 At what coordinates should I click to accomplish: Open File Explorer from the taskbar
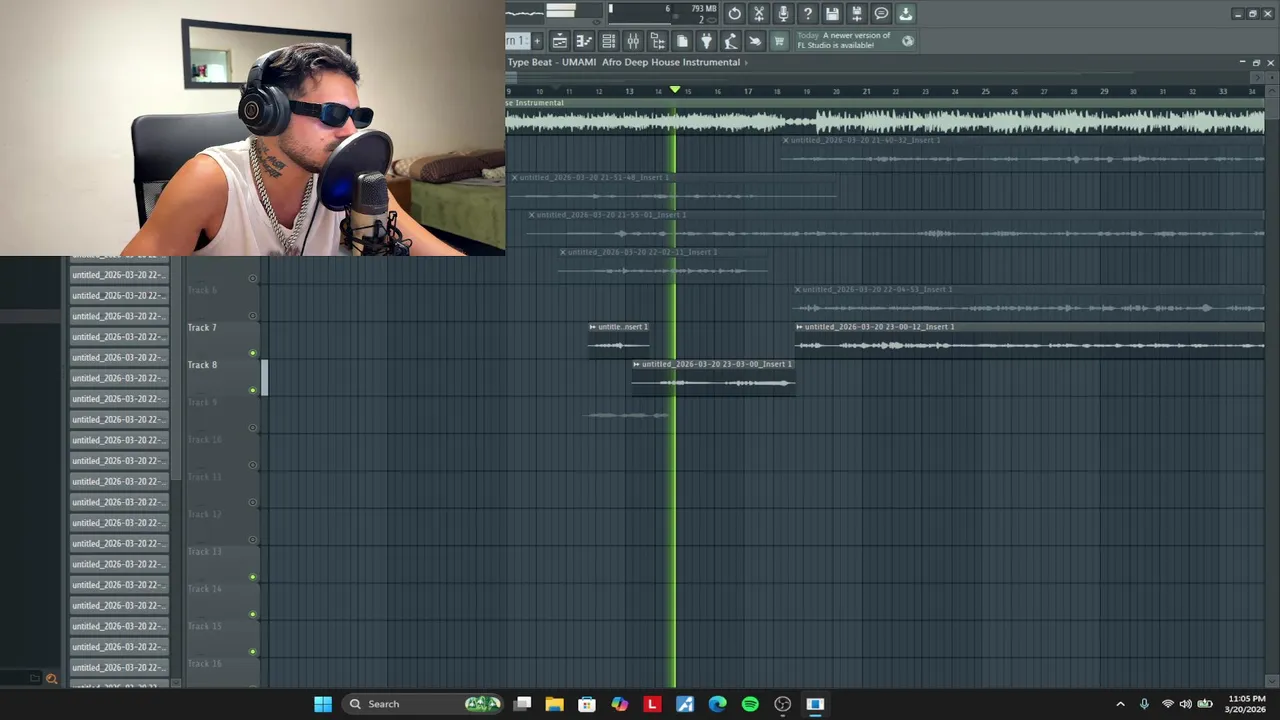pyautogui.click(x=554, y=704)
